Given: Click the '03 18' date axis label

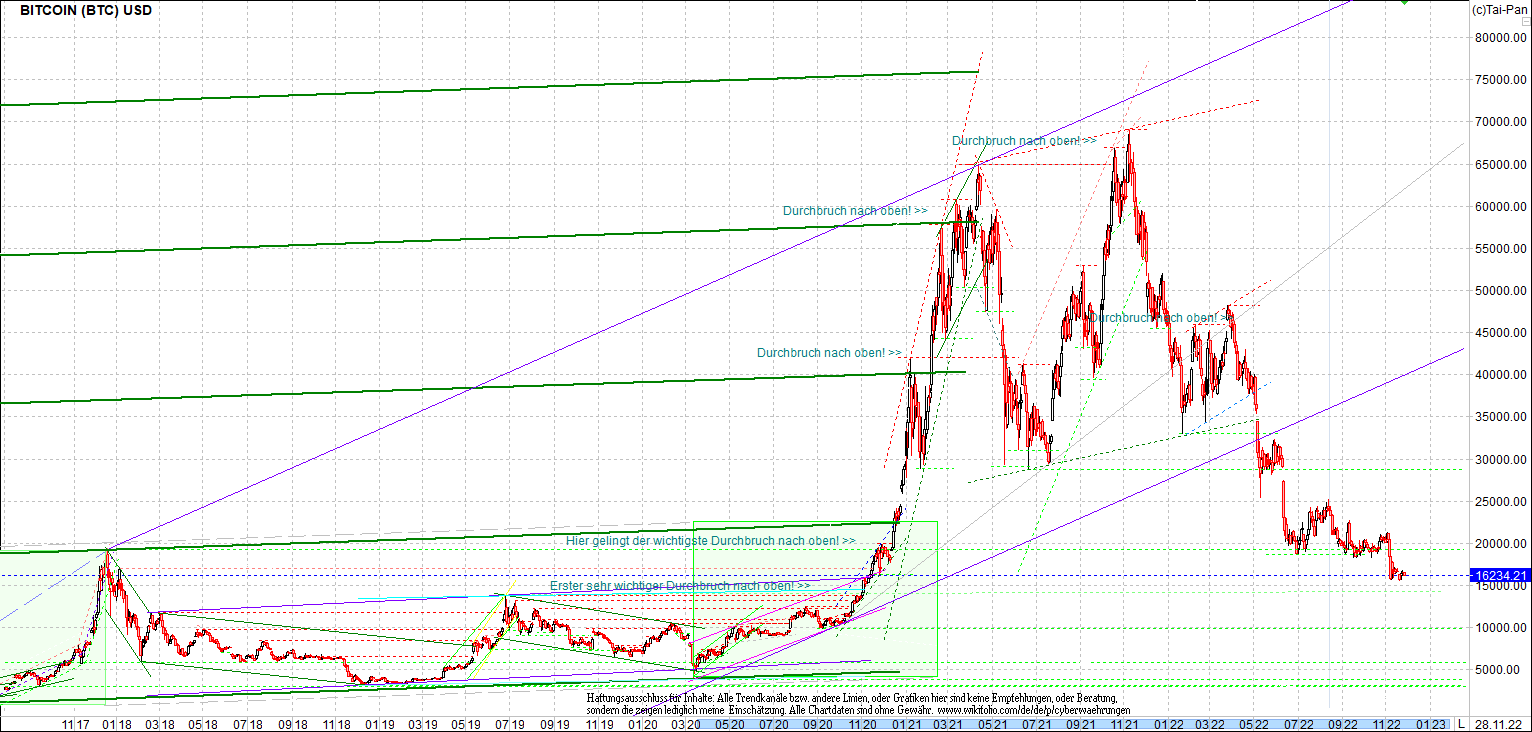Looking at the screenshot, I should 160,724.
